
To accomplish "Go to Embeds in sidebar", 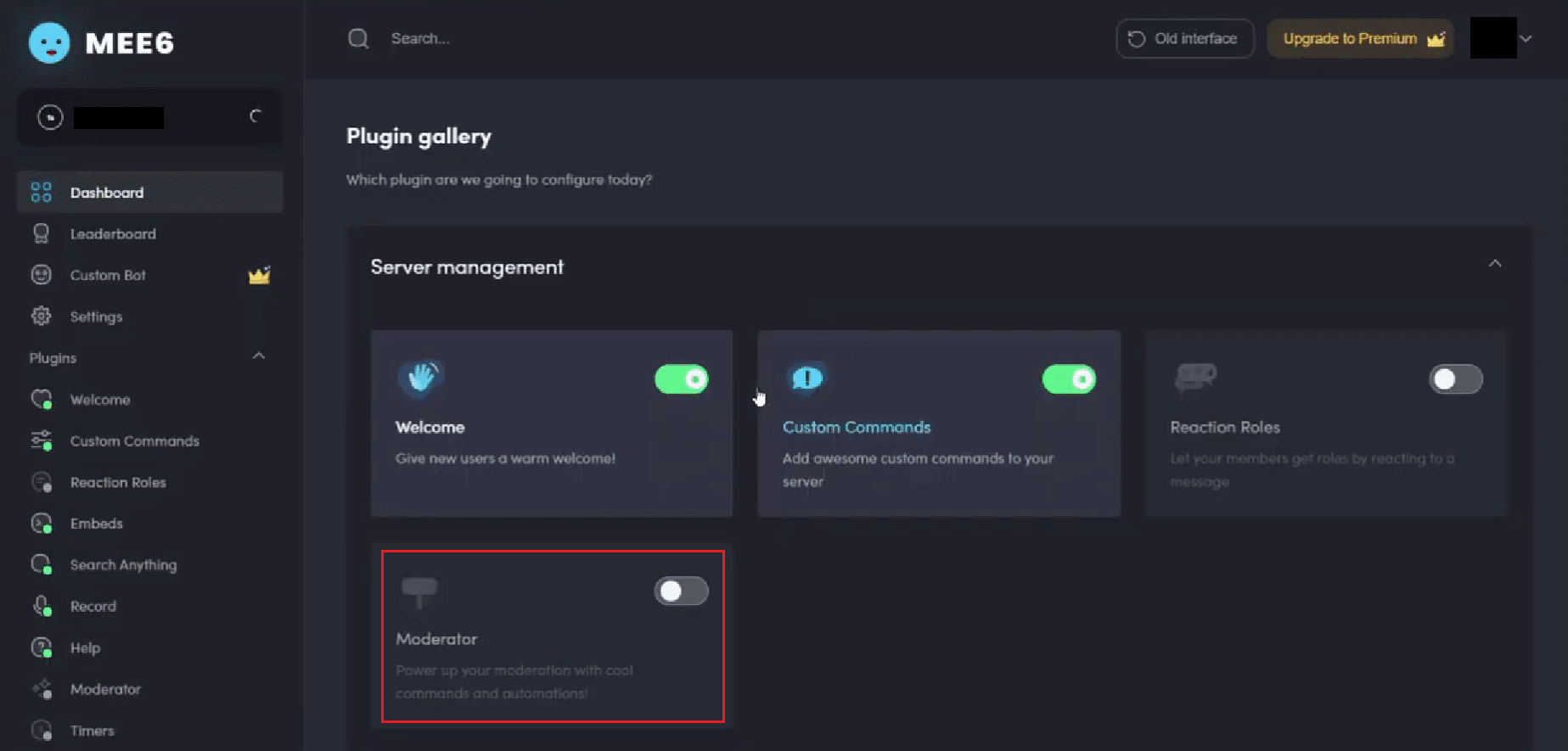I will [x=97, y=524].
